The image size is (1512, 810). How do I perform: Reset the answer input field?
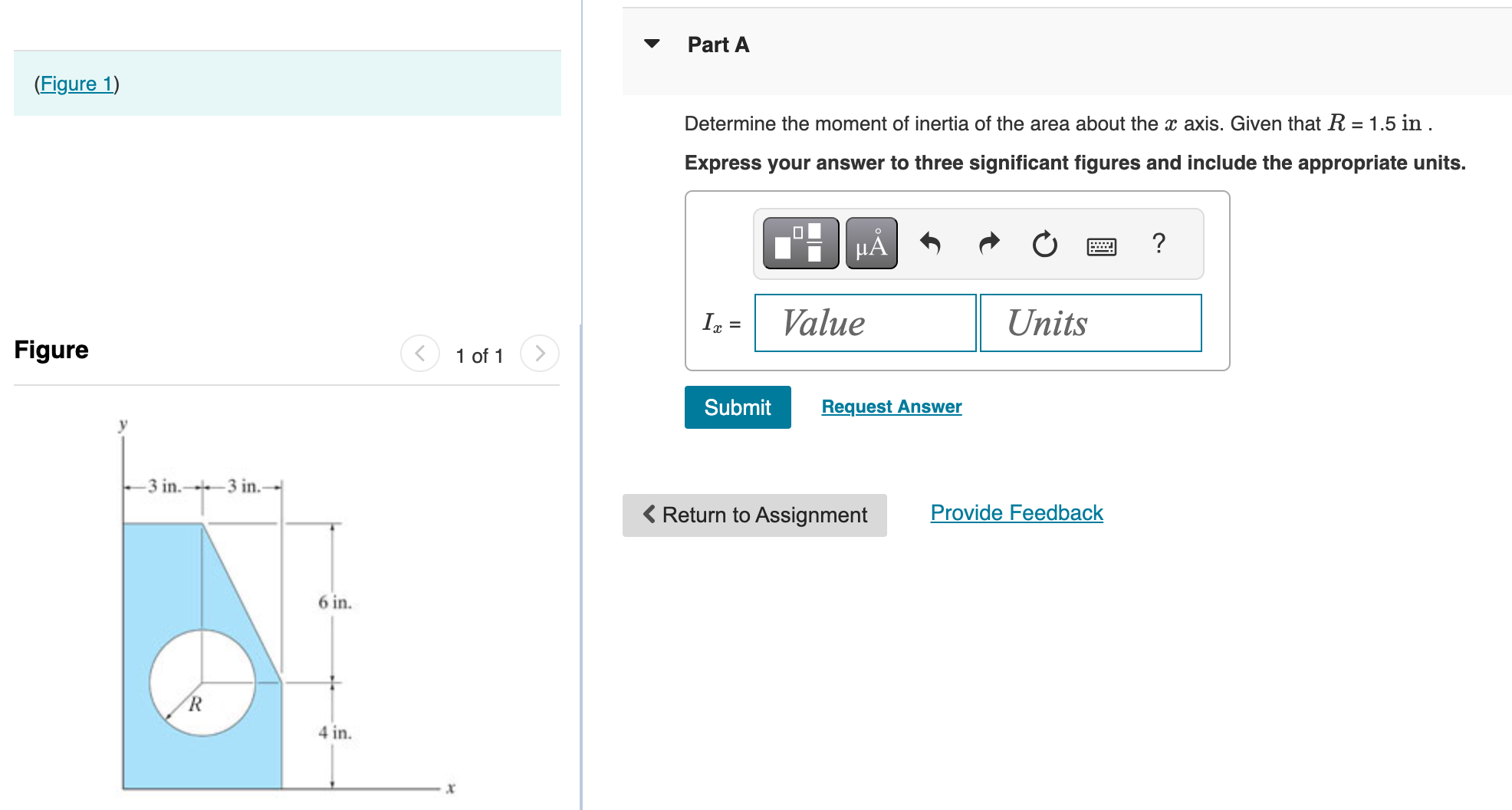point(1044,244)
